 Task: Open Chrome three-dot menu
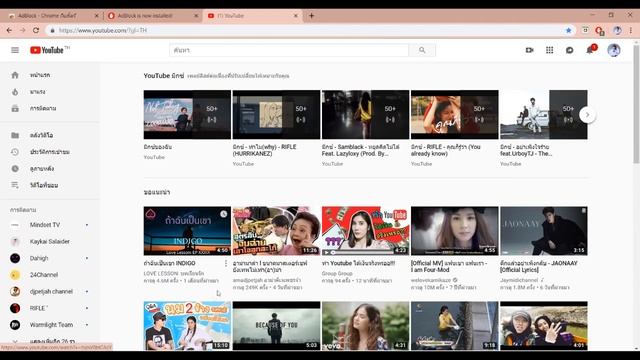(x=631, y=30)
